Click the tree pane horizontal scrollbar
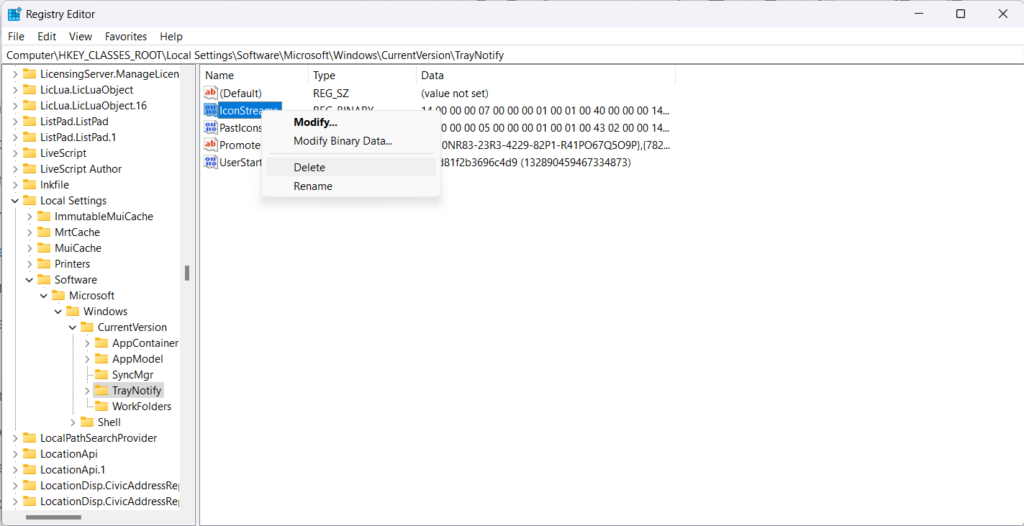The image size is (1024, 526). pyautogui.click(x=60, y=518)
